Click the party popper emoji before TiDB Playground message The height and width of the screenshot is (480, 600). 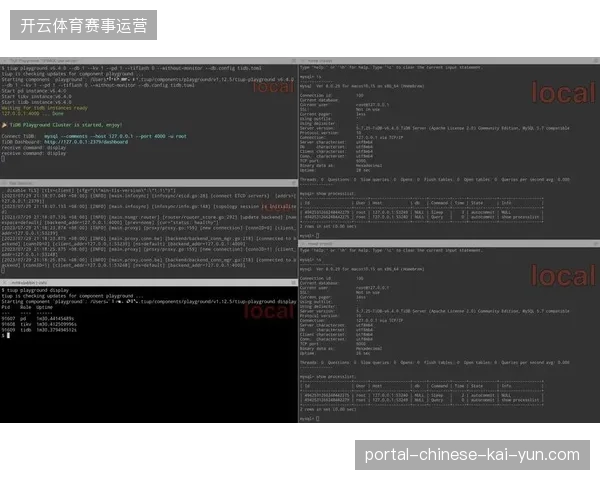[x=4, y=125]
